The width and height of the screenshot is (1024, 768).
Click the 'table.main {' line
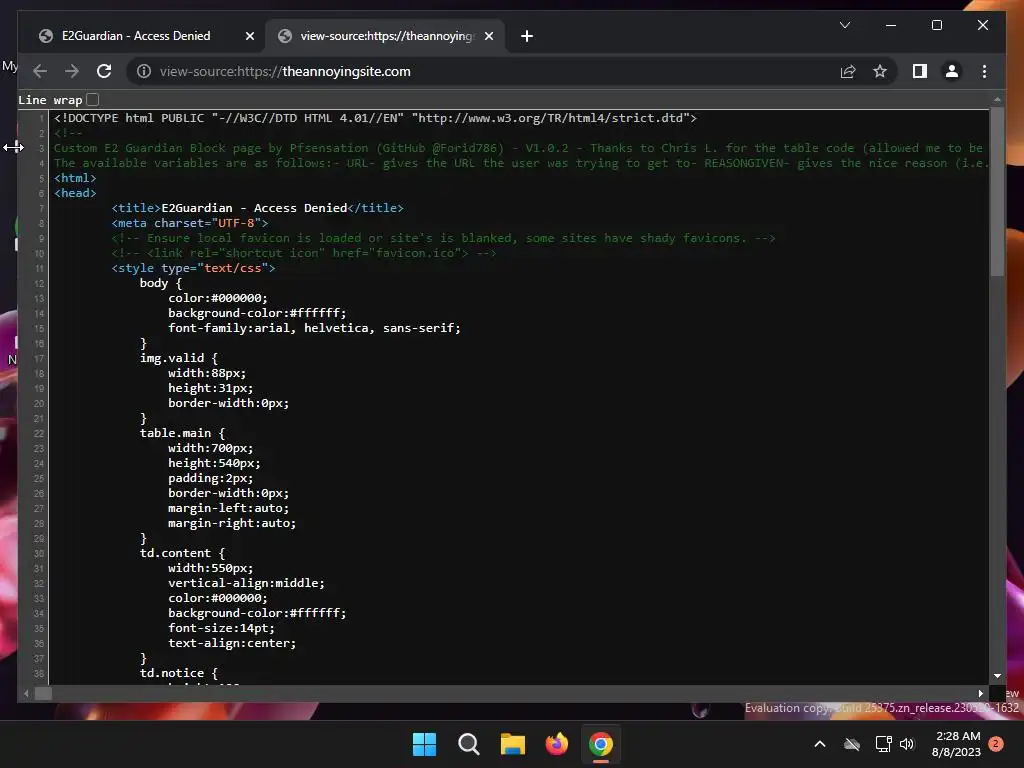pyautogui.click(x=182, y=433)
